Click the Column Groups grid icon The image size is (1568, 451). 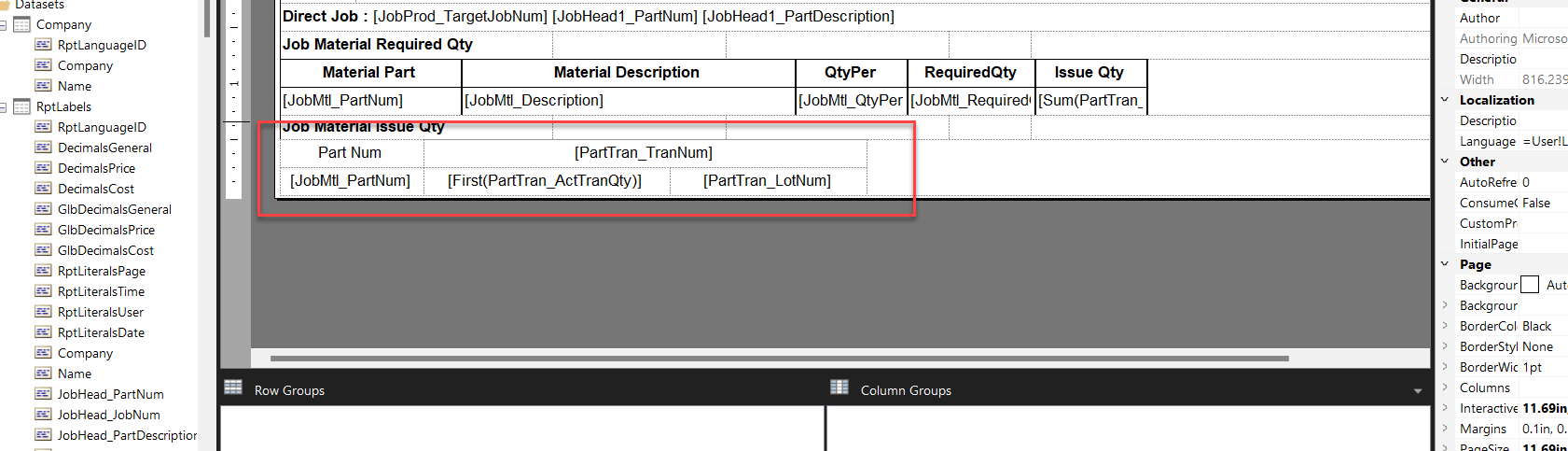(840, 388)
